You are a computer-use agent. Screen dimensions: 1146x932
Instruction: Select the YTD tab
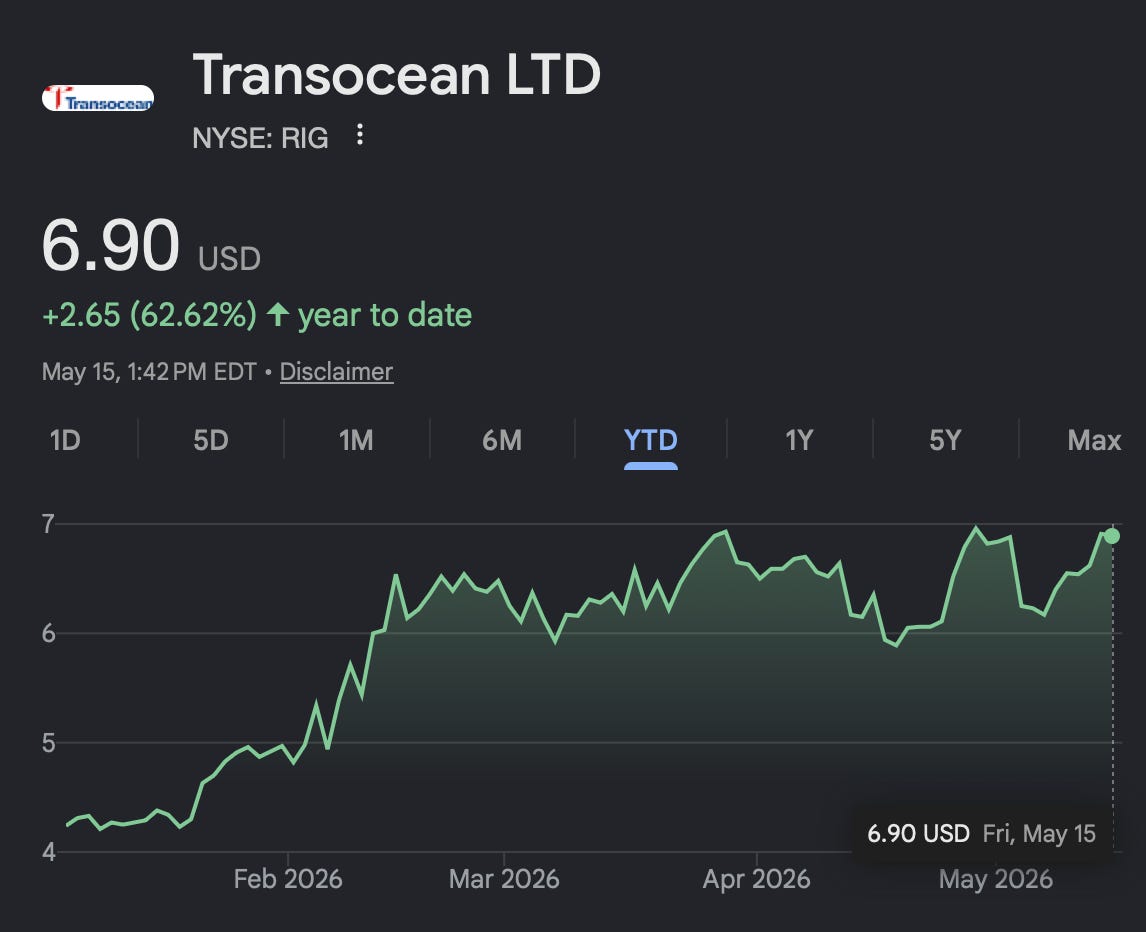click(x=650, y=440)
